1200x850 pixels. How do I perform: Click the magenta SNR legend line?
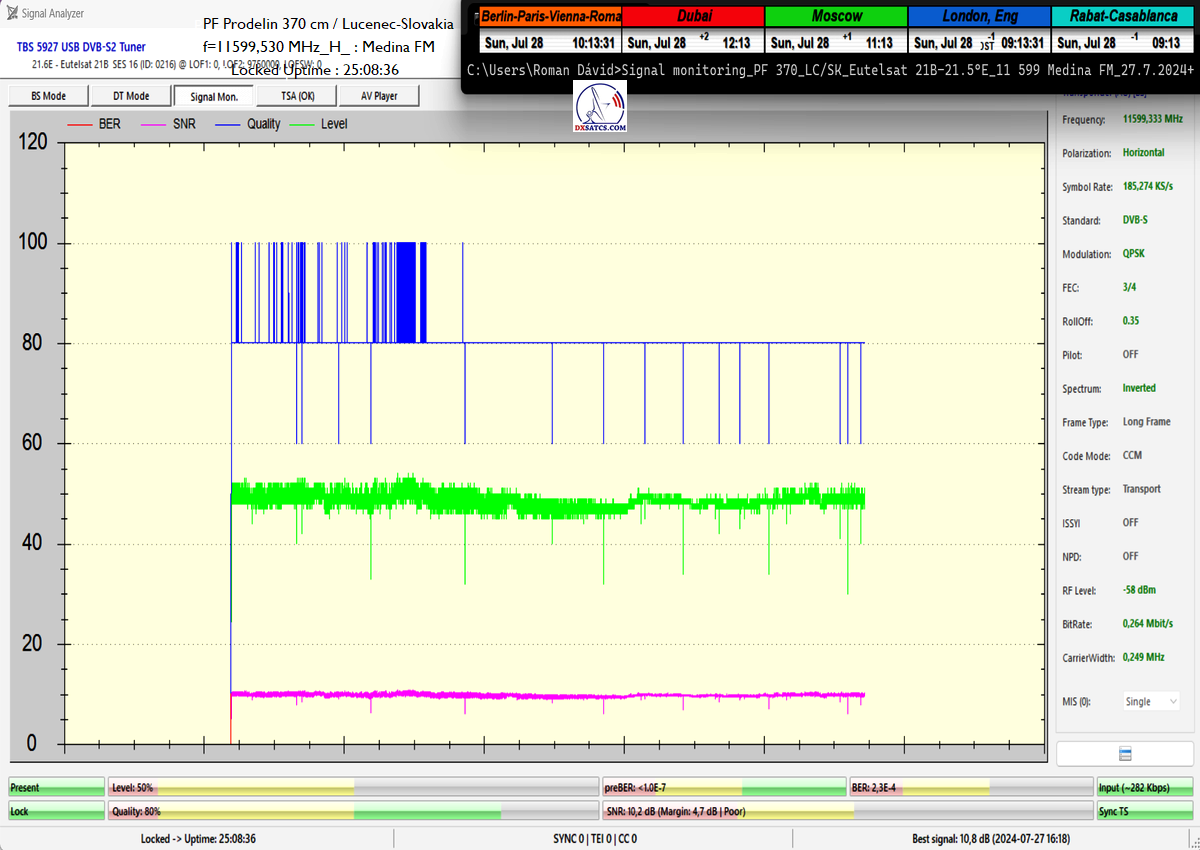(153, 124)
